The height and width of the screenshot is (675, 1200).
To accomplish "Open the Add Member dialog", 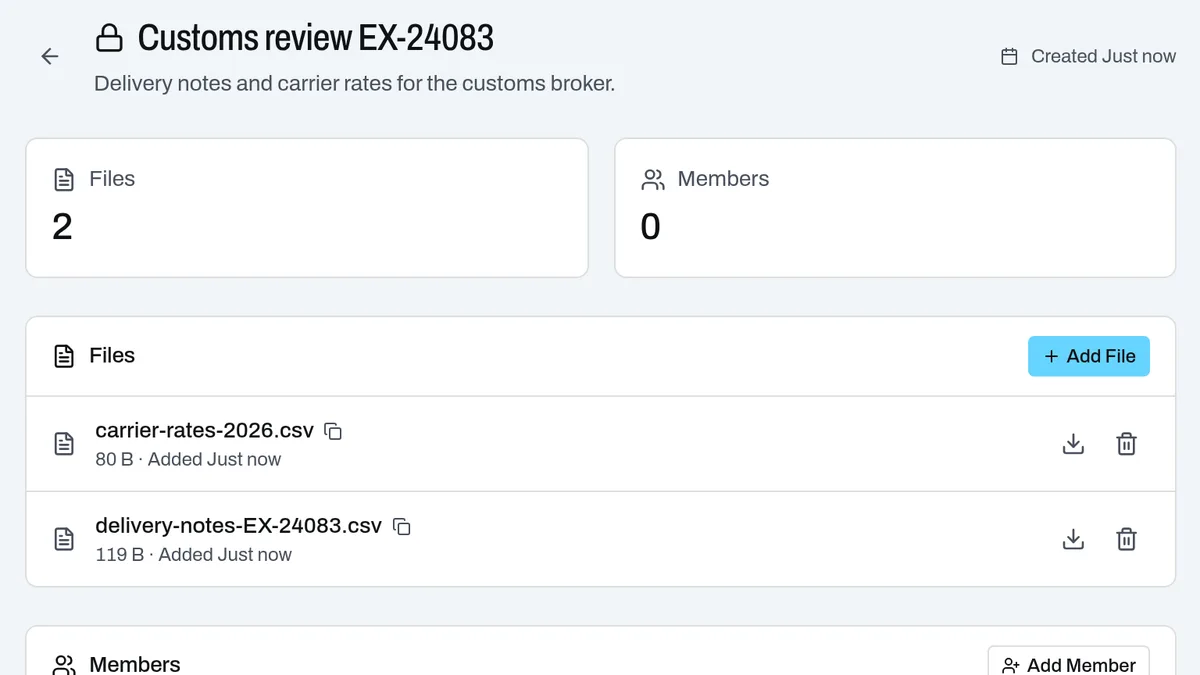I will [x=1068, y=661].
